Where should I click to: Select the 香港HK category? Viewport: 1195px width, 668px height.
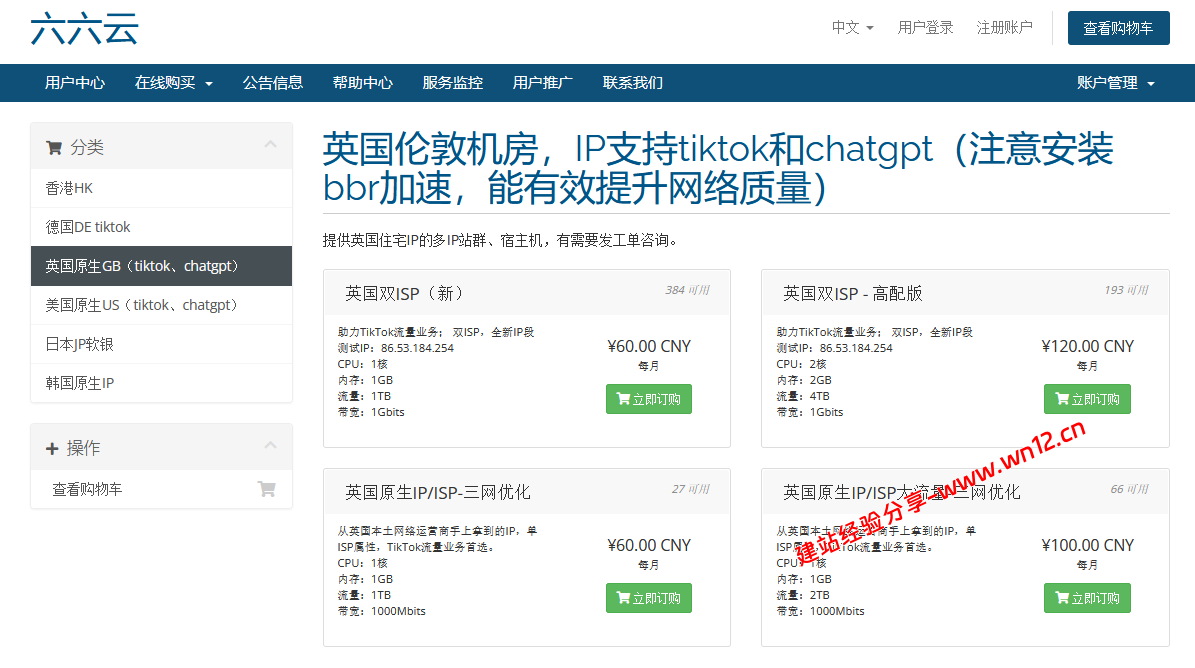[70, 187]
